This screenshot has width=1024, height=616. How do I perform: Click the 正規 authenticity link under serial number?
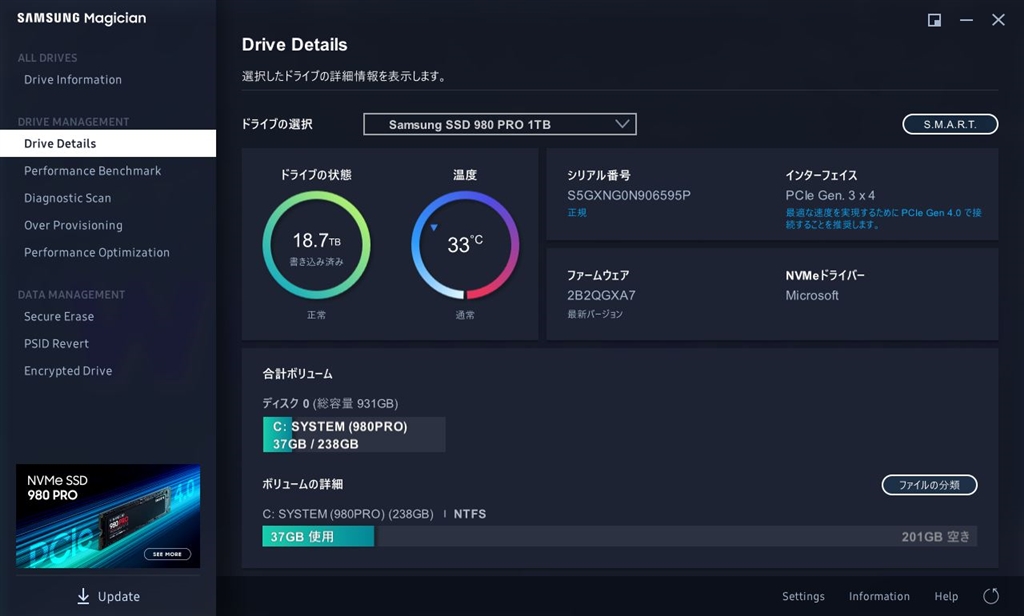pos(577,212)
